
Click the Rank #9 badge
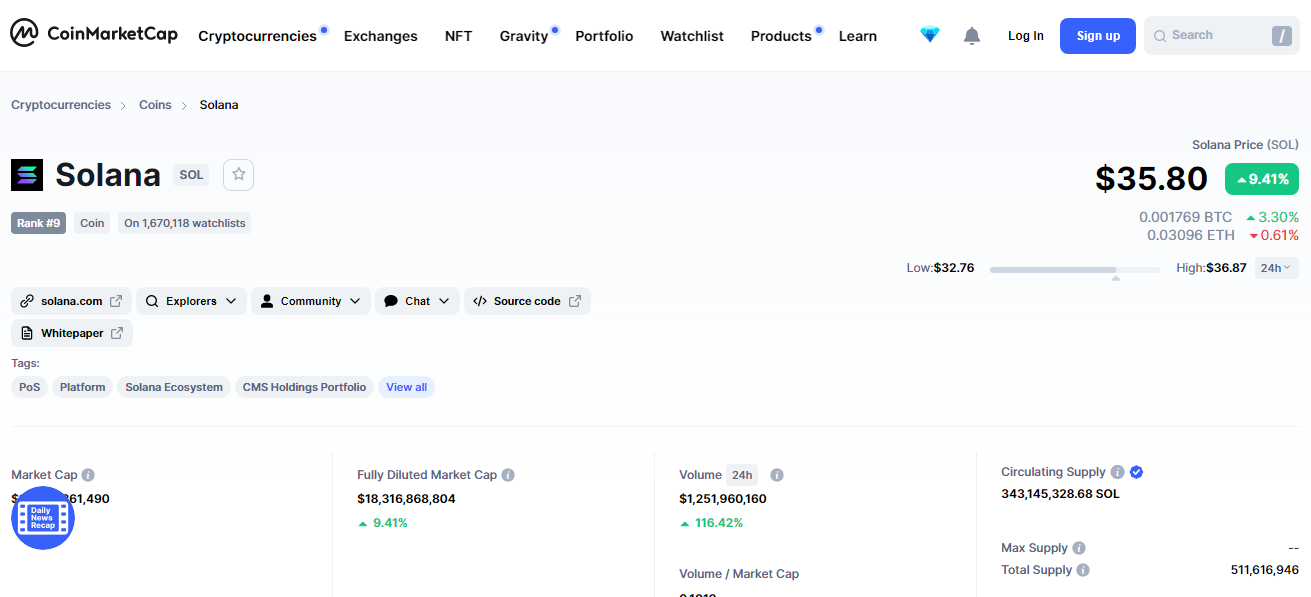[38, 223]
